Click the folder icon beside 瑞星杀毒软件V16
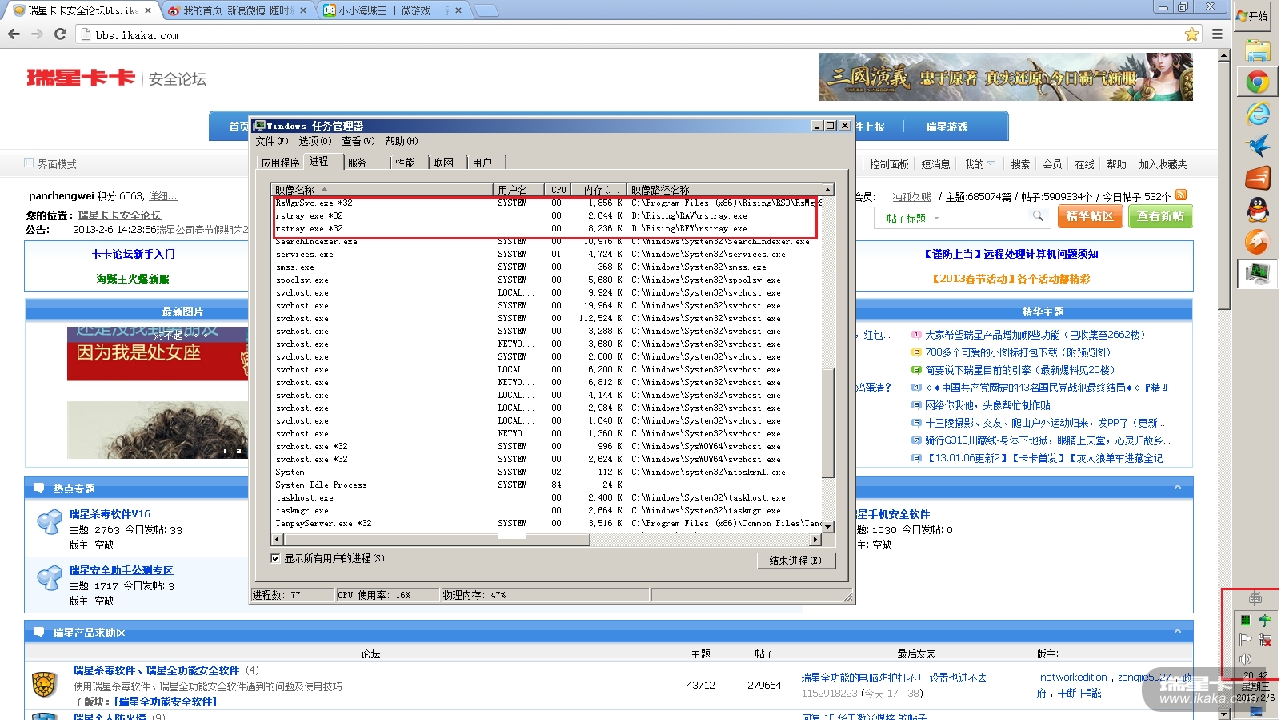Screen dimensions: 1279x720 pos(49,522)
